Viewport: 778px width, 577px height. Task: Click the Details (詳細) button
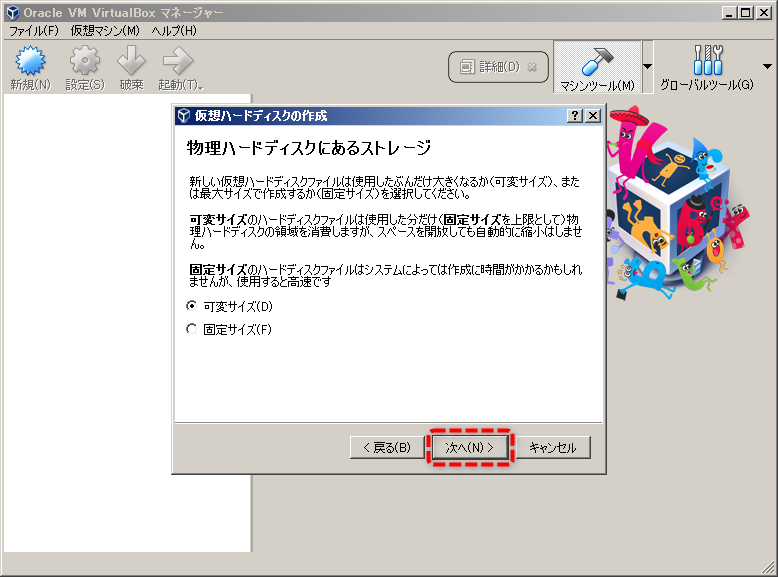[498, 66]
